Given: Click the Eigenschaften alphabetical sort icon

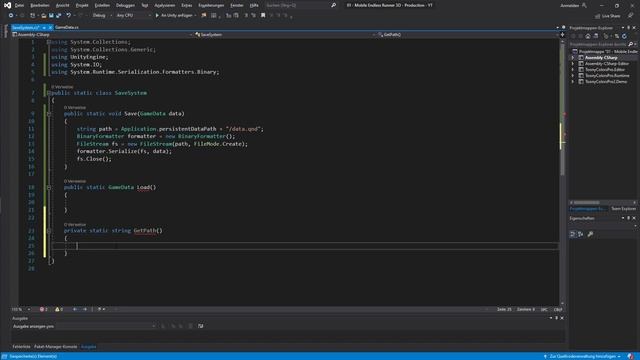Looking at the screenshot, I should 580,234.
